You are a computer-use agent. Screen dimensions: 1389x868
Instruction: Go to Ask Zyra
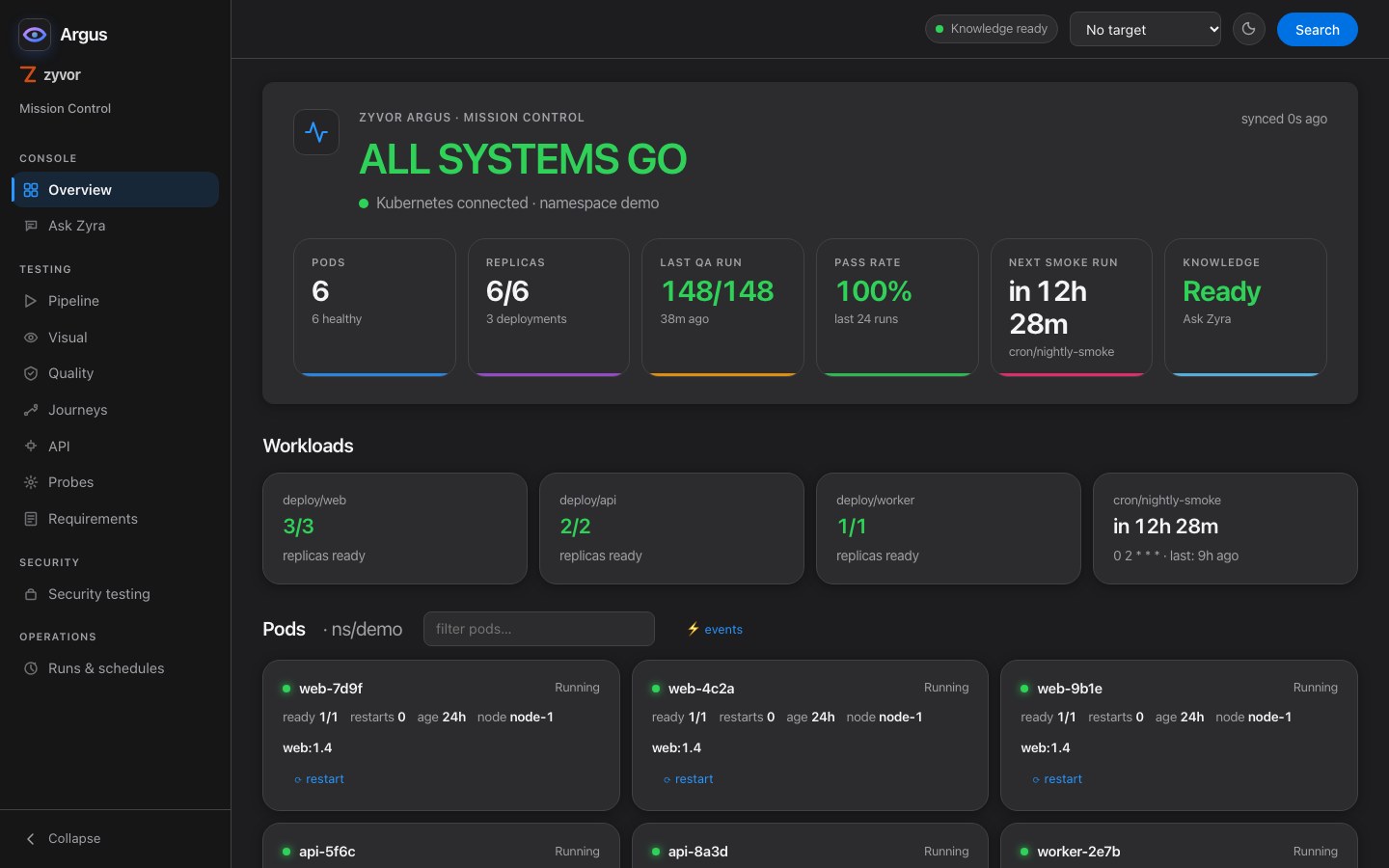click(116, 226)
